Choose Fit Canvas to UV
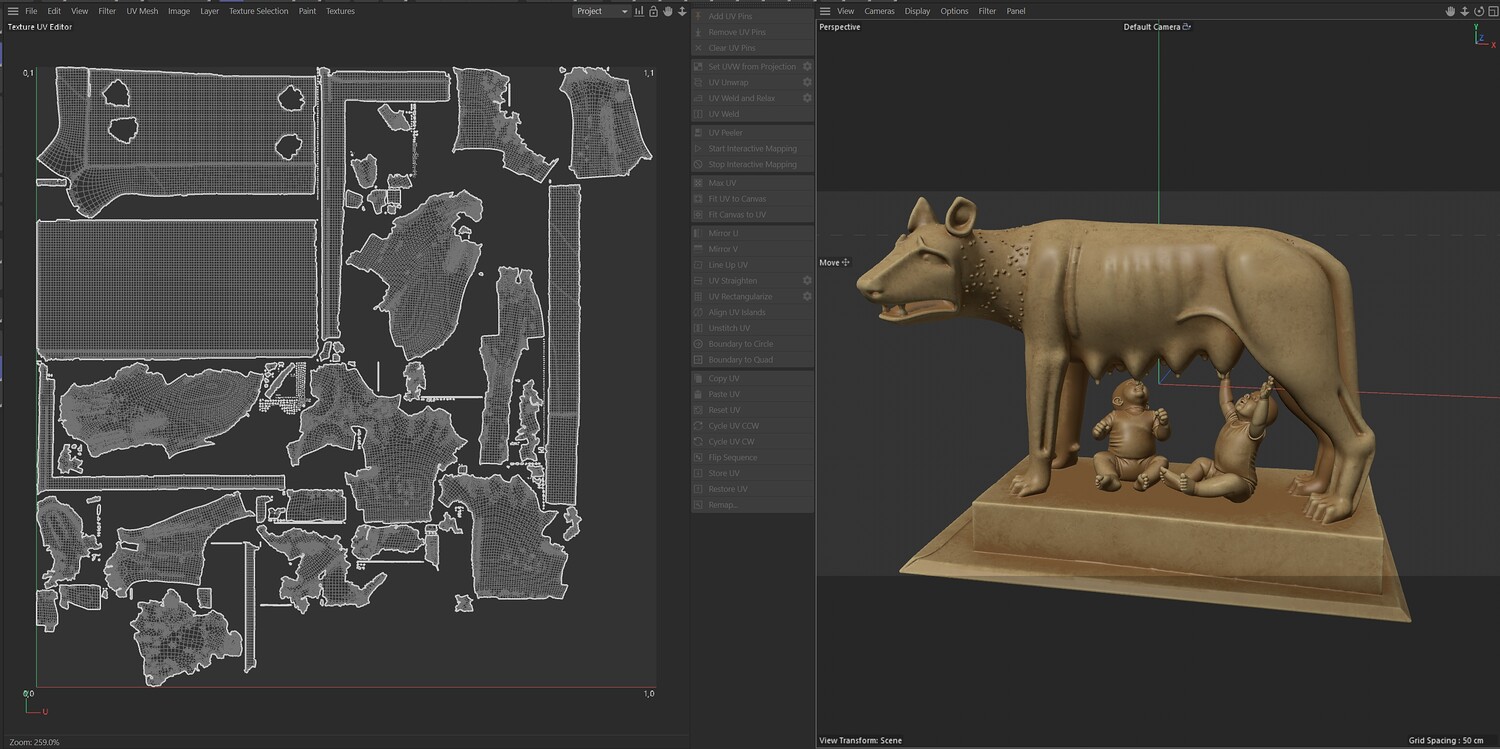This screenshot has height=749, width=1500. pos(752,214)
